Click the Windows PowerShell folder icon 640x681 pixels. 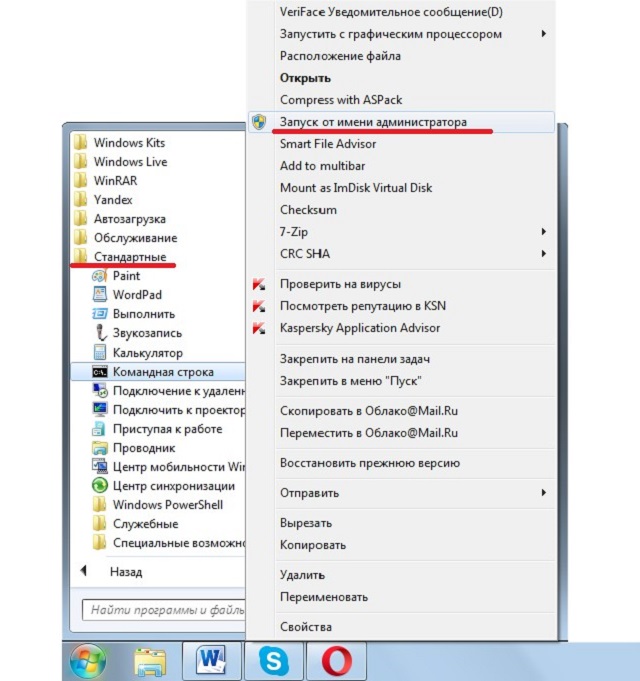tap(99, 505)
